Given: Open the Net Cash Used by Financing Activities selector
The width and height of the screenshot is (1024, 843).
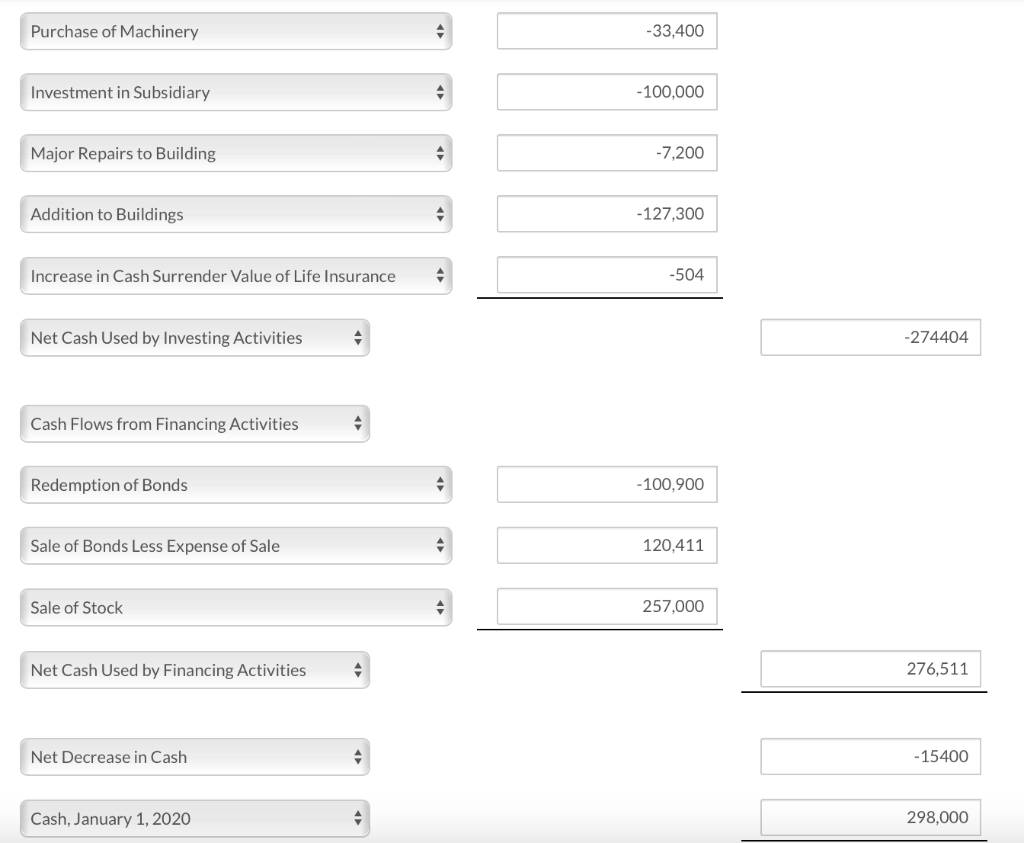Looking at the screenshot, I should [x=195, y=669].
